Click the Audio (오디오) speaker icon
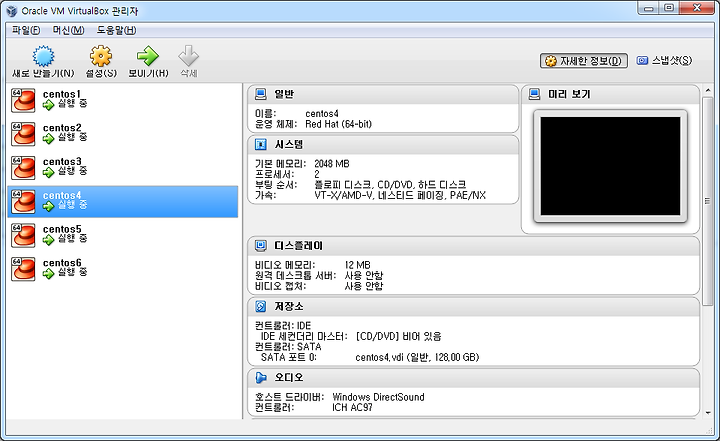Image resolution: width=720 pixels, height=441 pixels. click(260, 378)
